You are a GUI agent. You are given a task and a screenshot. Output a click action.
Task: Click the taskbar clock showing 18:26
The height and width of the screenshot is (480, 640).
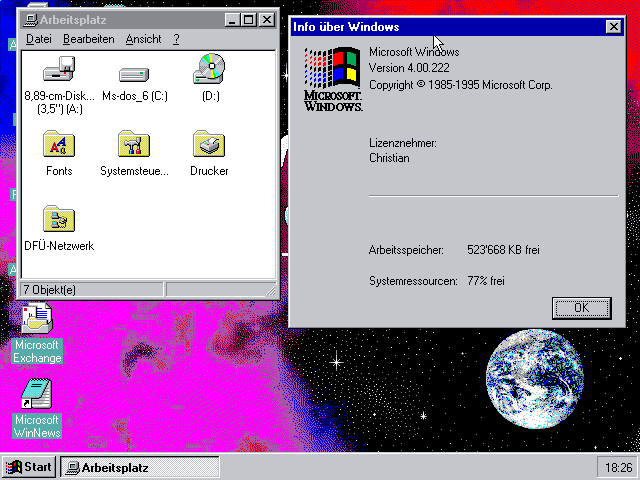618,467
